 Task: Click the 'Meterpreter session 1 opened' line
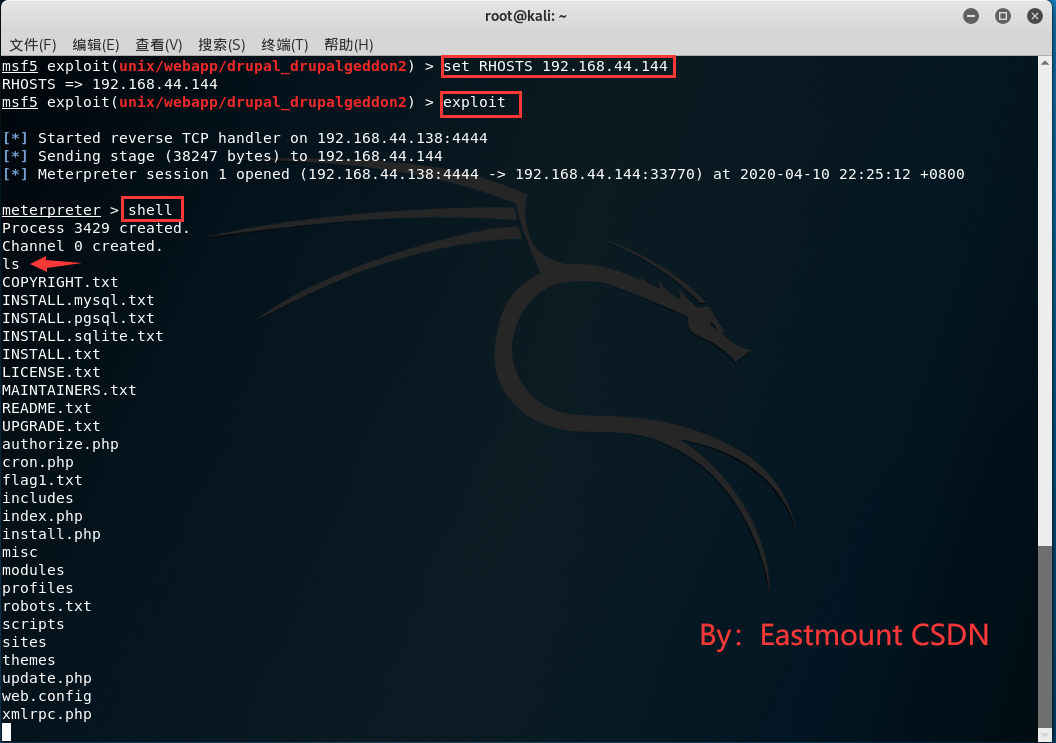(x=483, y=174)
